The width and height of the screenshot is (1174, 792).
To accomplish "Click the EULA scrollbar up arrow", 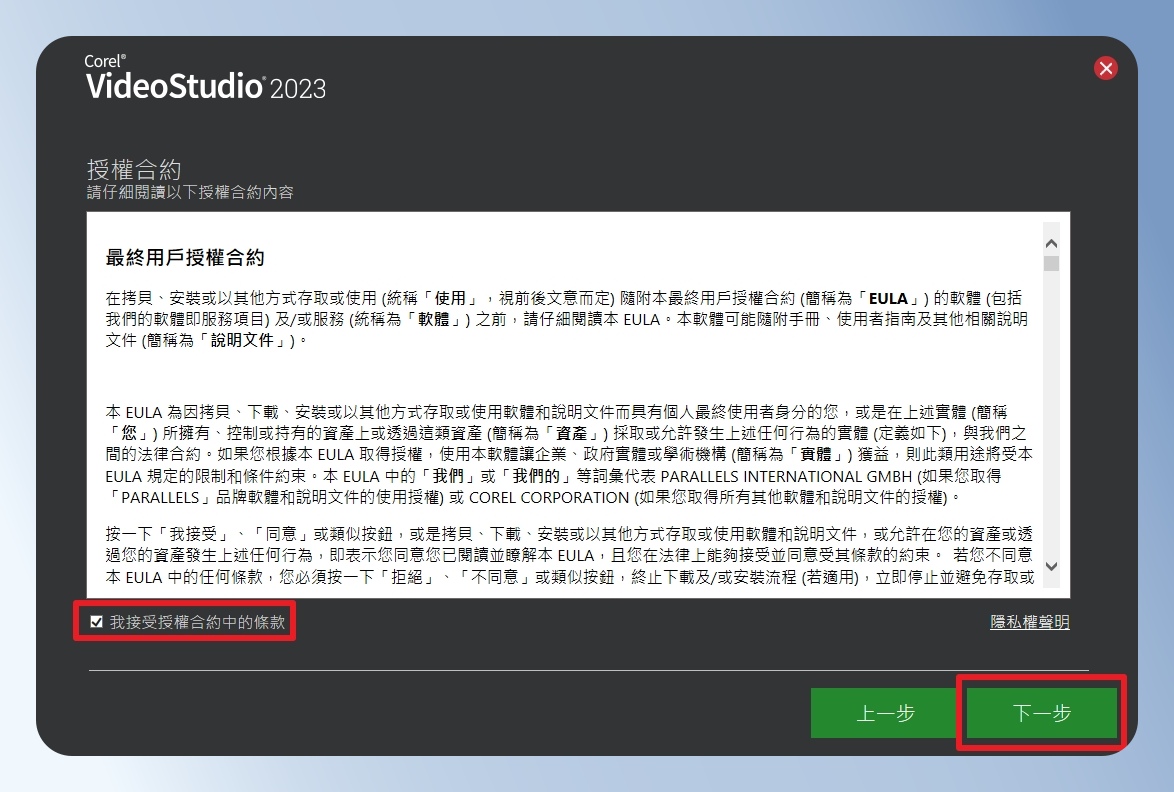I will [1051, 243].
